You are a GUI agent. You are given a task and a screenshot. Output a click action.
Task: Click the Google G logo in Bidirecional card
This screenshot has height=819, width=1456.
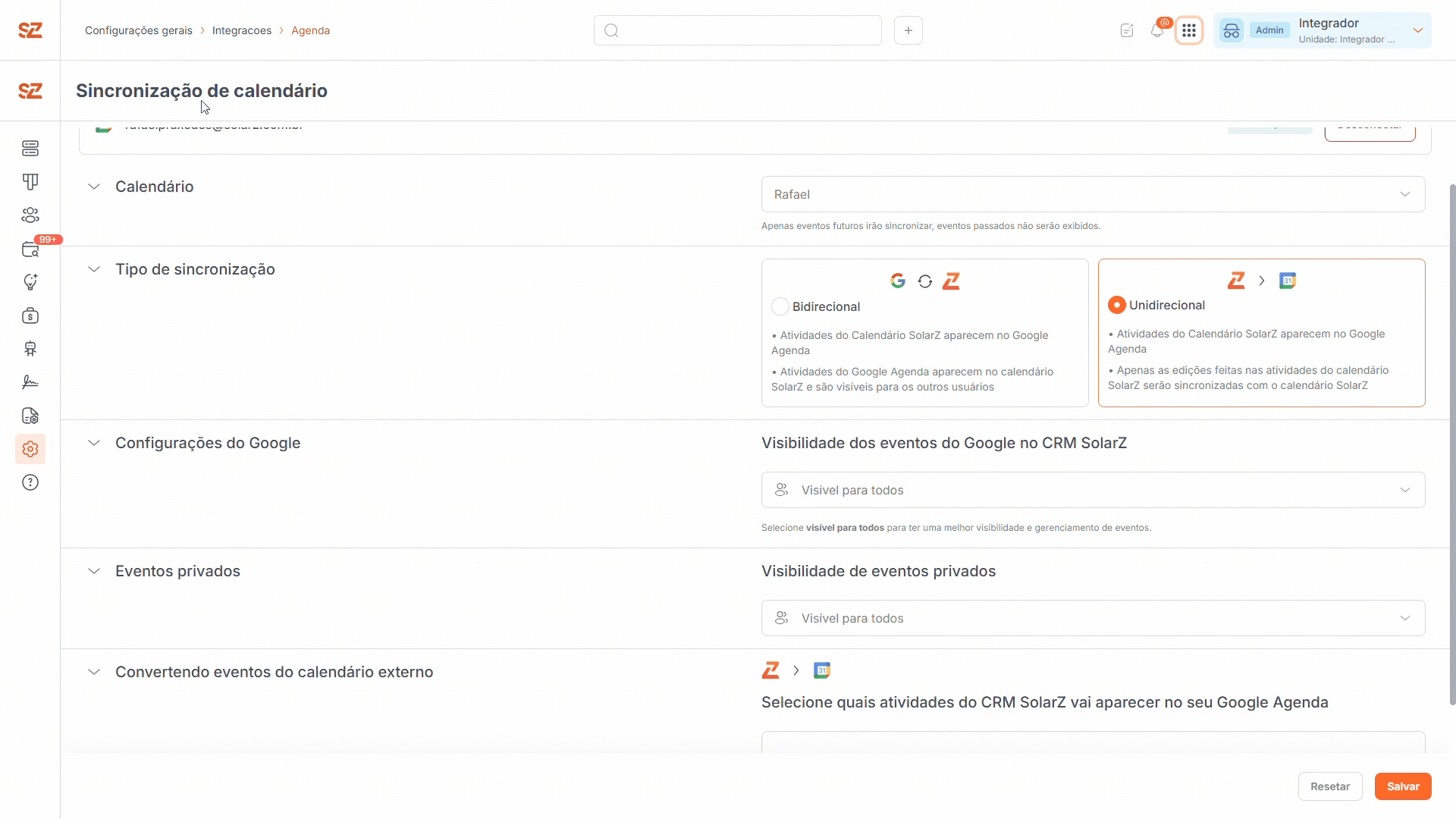pos(898,281)
